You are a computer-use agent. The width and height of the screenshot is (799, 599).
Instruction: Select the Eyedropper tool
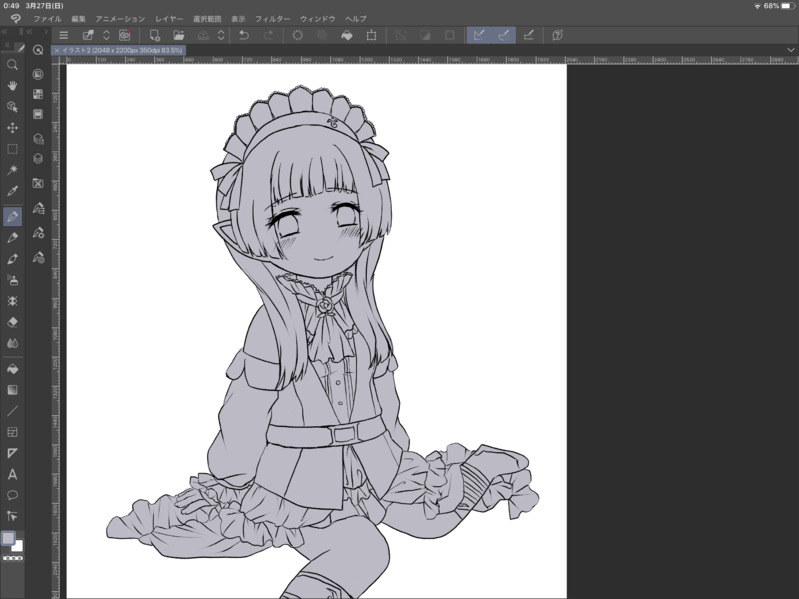(12, 191)
